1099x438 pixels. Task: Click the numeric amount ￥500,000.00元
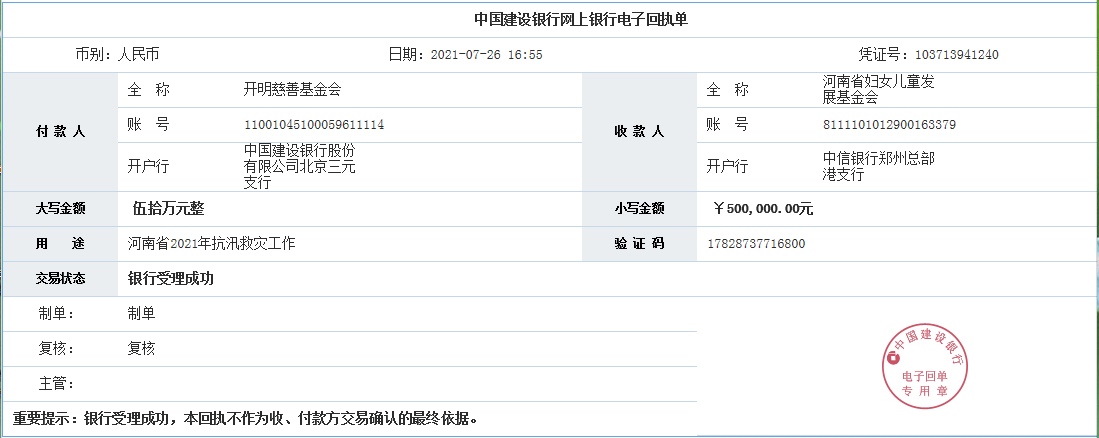[763, 209]
